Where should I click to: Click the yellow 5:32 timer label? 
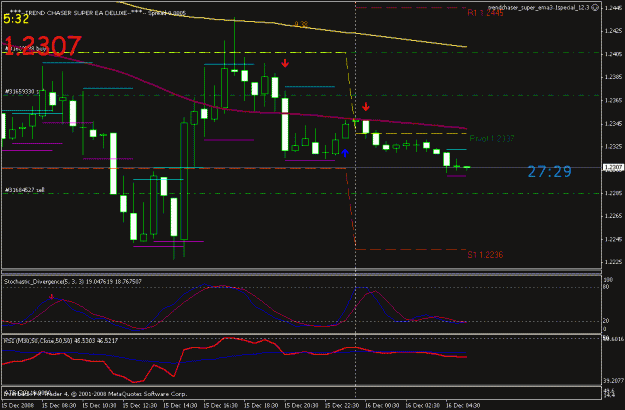click(x=16, y=19)
